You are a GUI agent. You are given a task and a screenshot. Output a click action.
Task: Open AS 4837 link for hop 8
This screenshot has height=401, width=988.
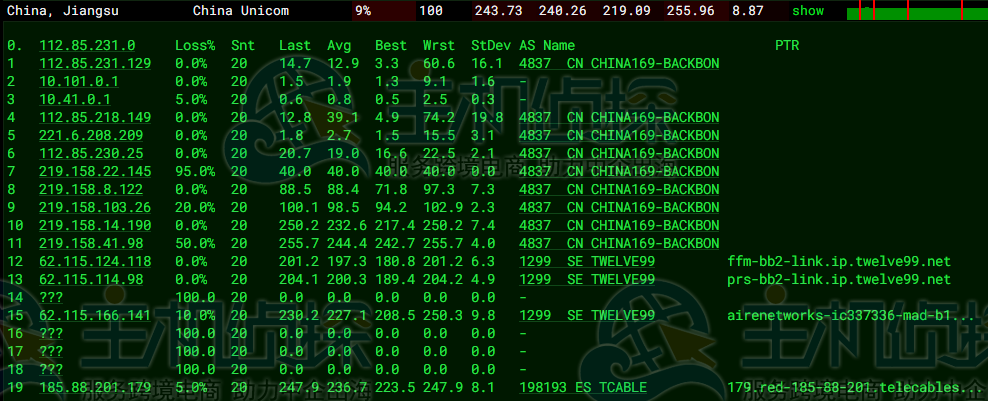pos(619,190)
